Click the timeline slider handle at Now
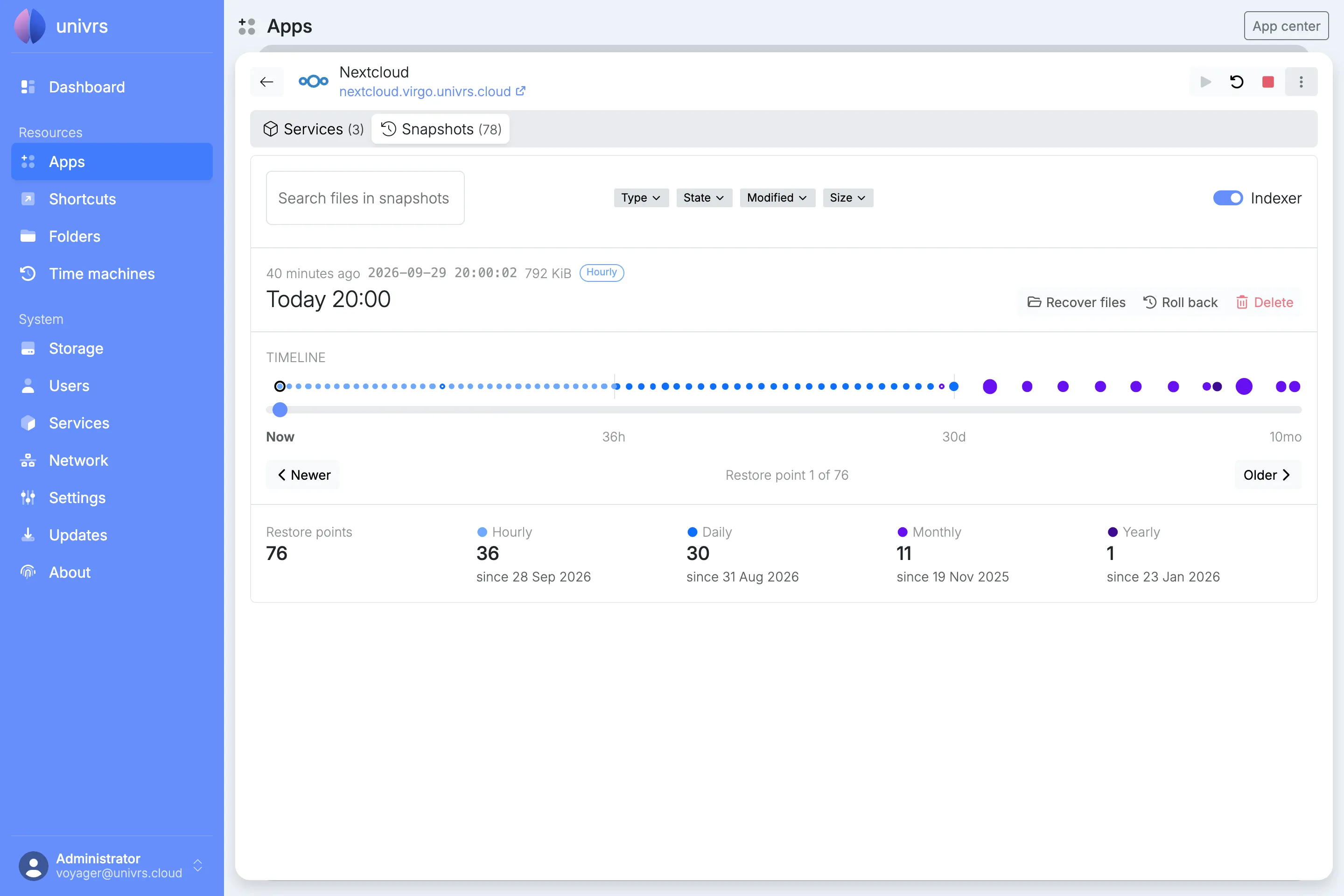 pyautogui.click(x=280, y=410)
